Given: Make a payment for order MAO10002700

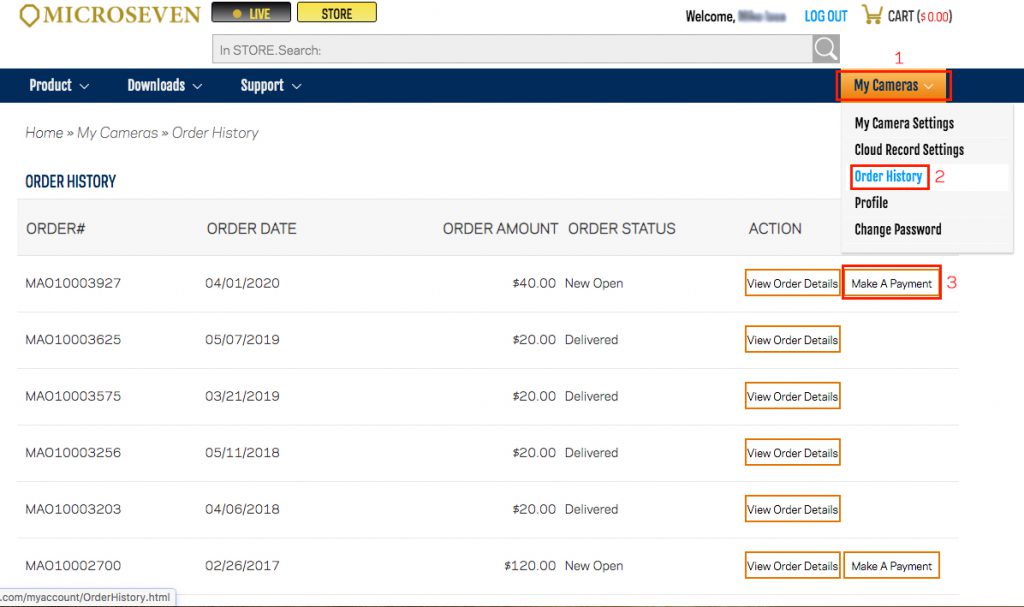Looking at the screenshot, I should 891,566.
